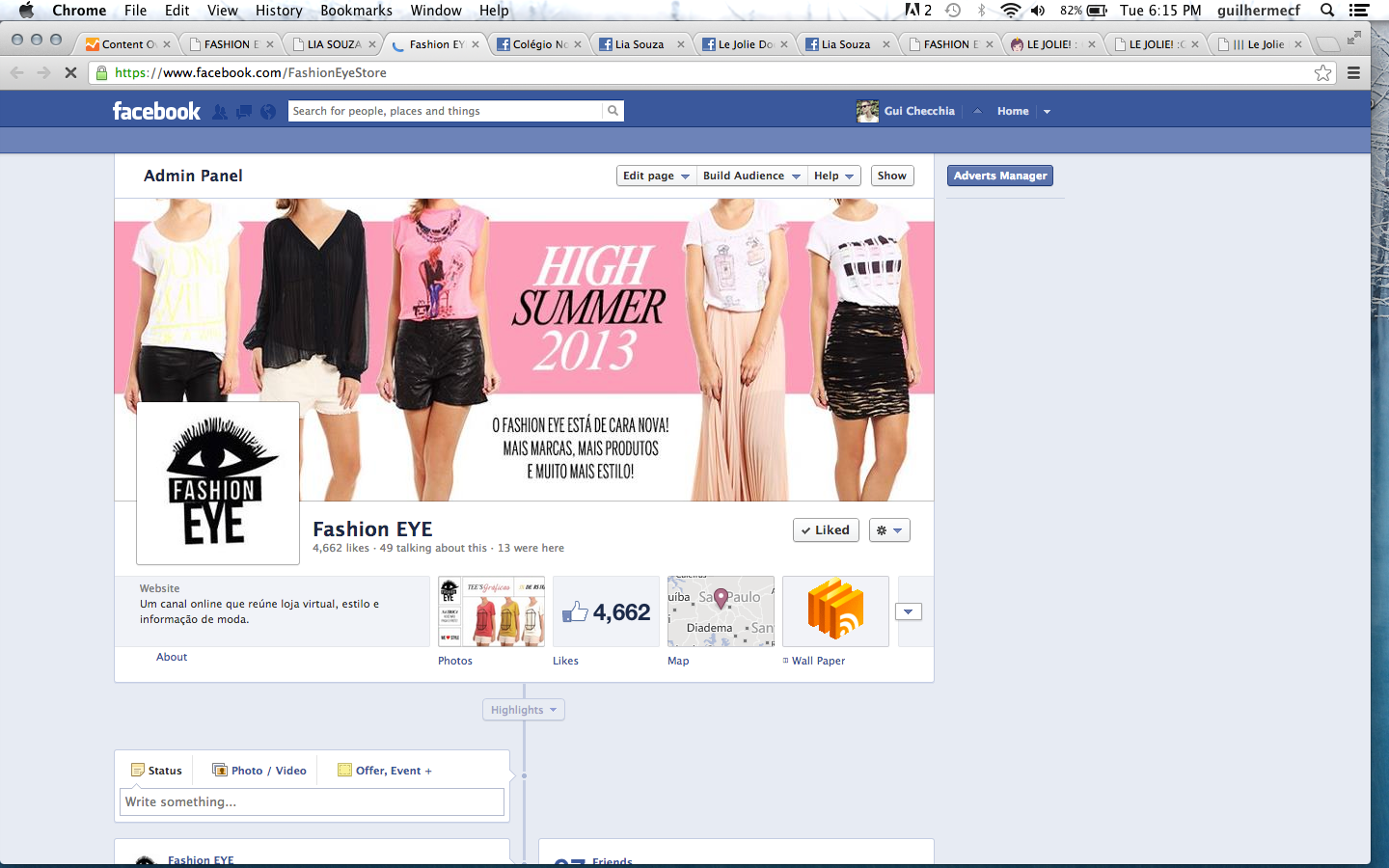1389x868 pixels.
Task: Click Wall Paper label link
Action: click(818, 661)
